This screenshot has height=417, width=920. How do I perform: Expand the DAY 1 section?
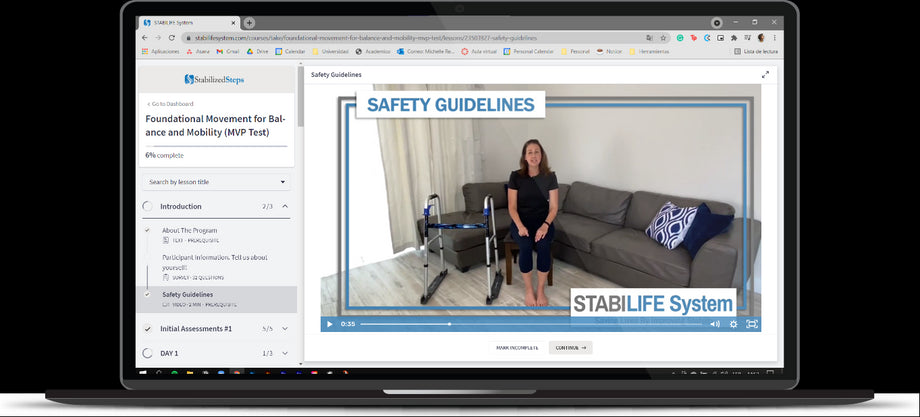(285, 353)
